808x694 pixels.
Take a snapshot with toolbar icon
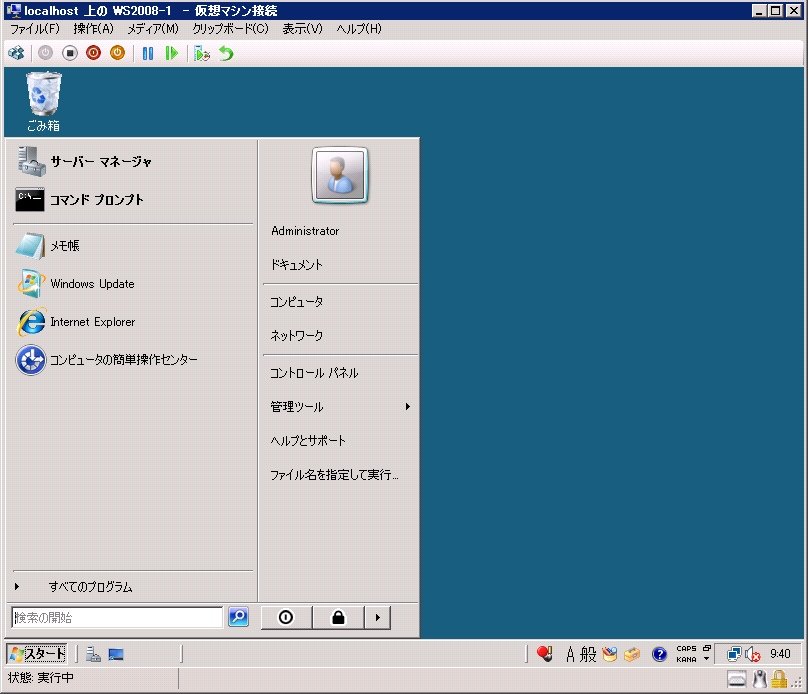point(201,53)
